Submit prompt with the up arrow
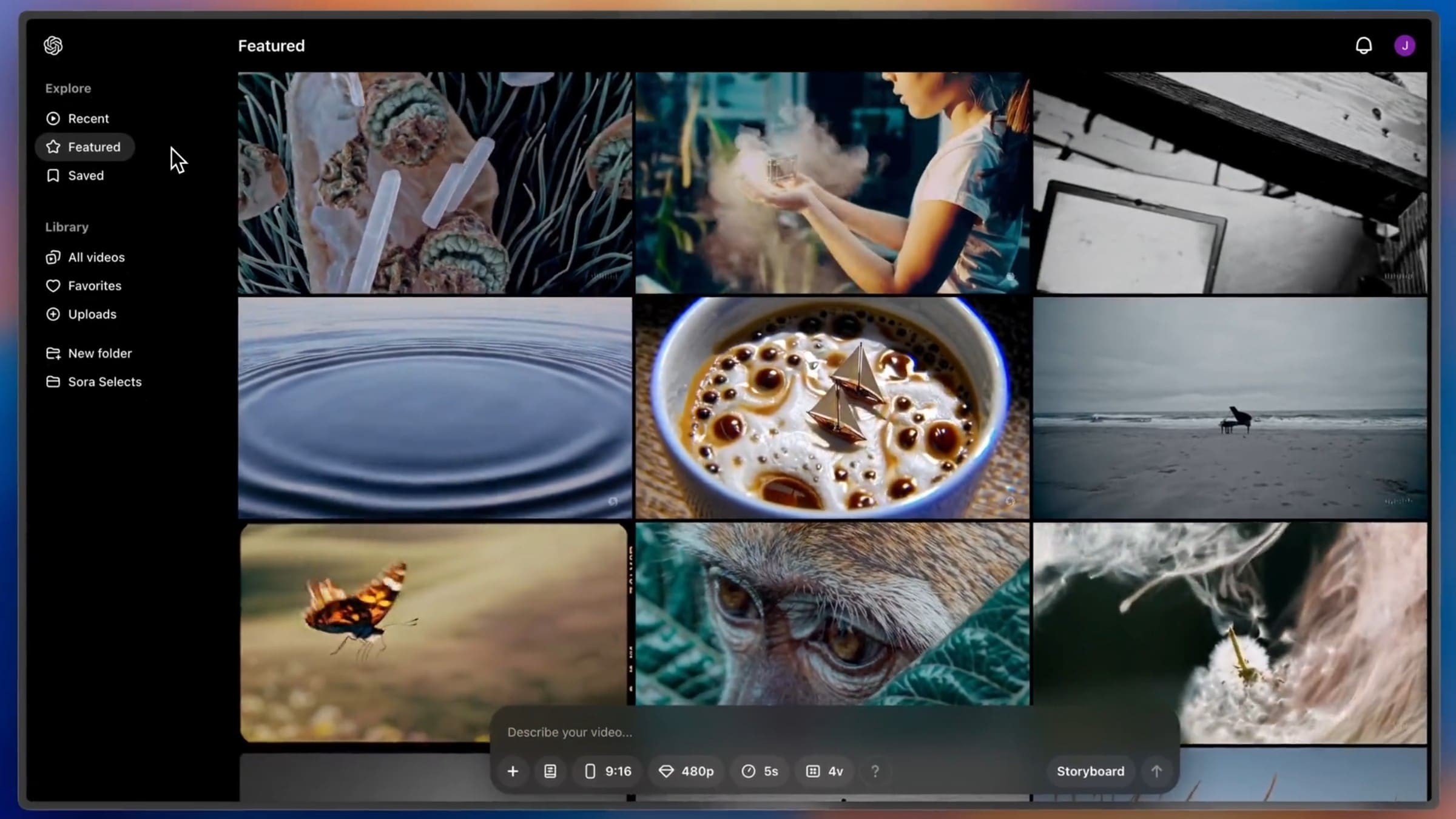The width and height of the screenshot is (1456, 819). tap(1156, 771)
